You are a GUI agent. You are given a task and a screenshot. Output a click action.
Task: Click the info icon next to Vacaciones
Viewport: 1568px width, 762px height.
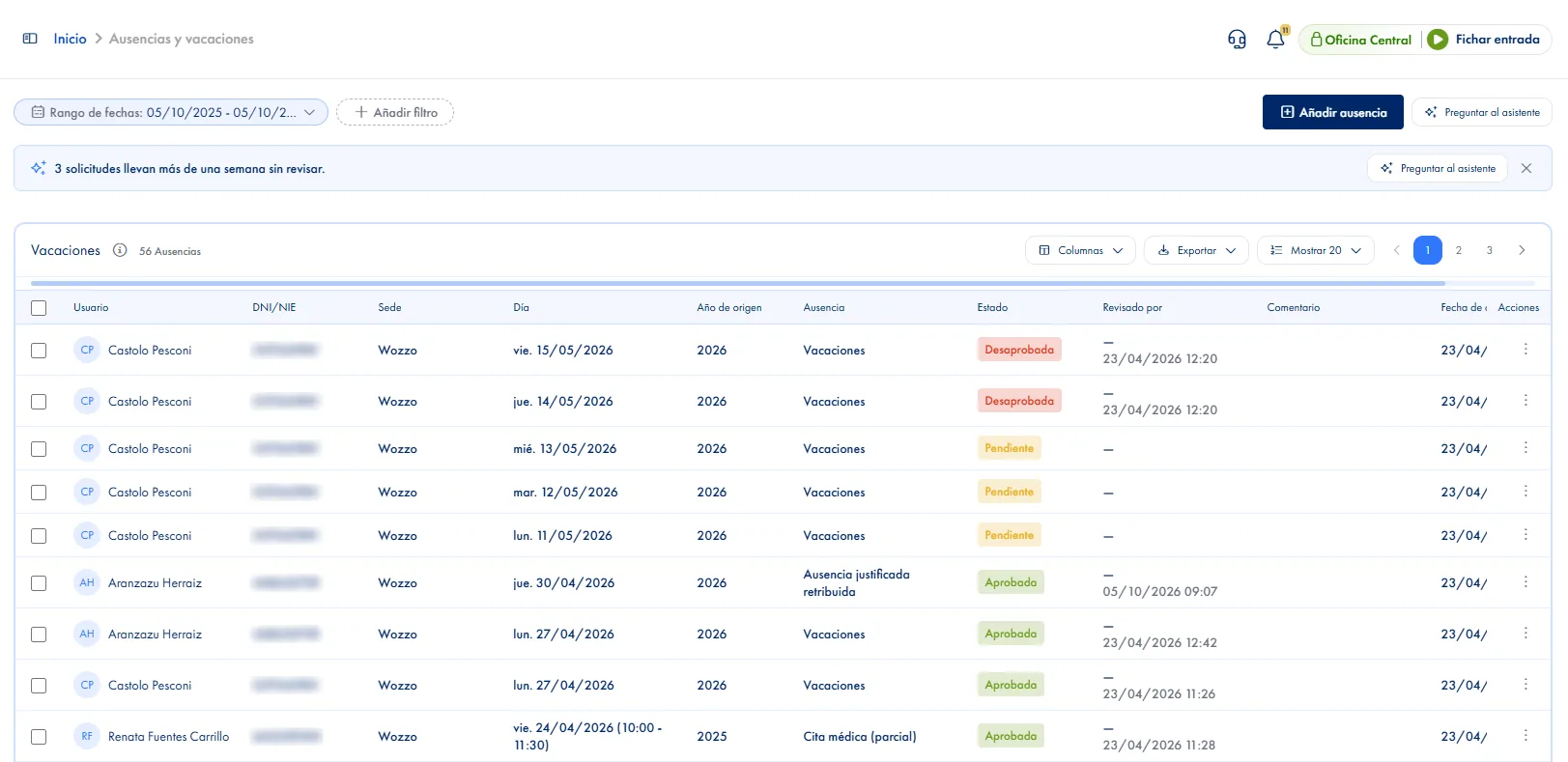tap(120, 250)
